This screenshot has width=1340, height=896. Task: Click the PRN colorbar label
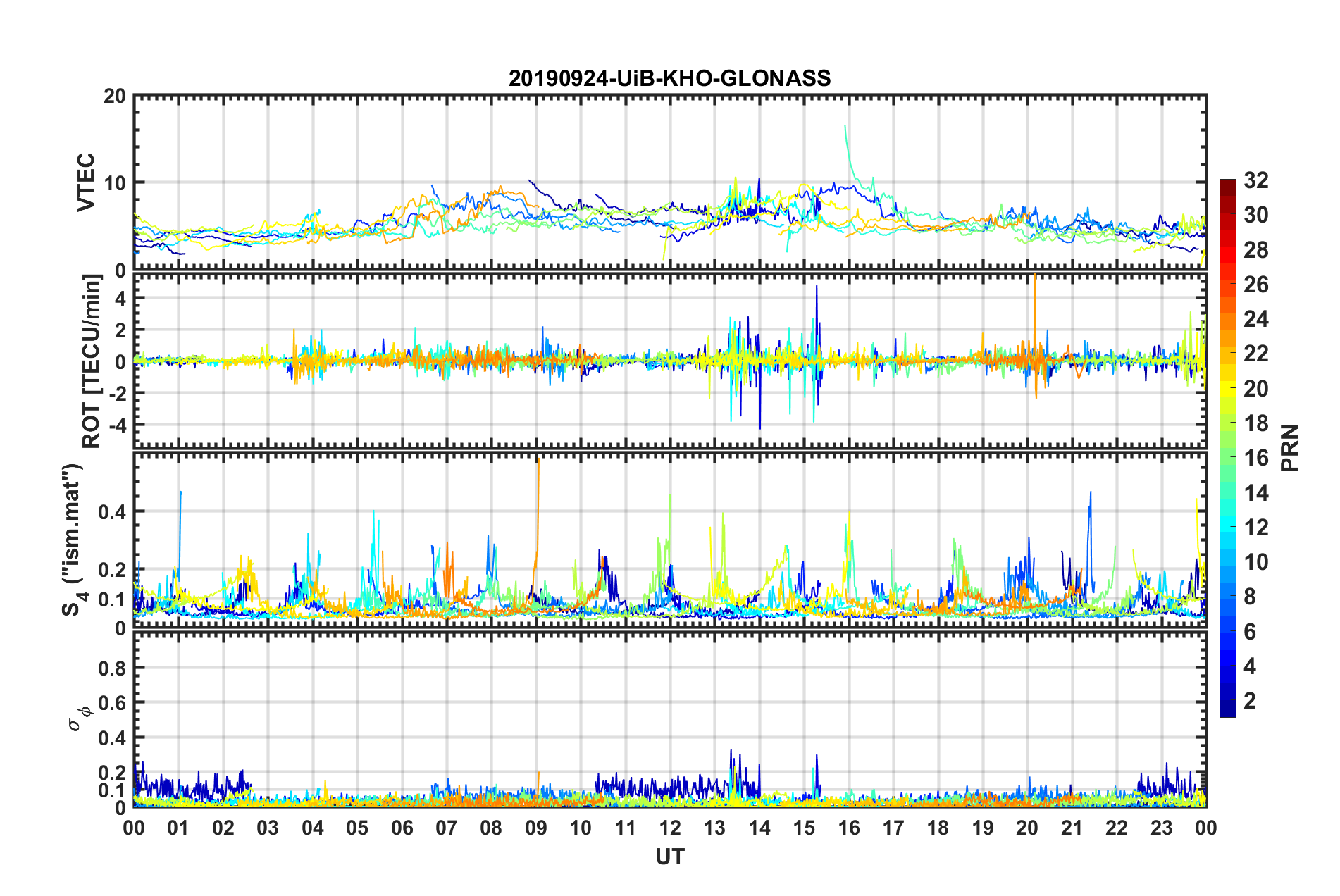click(x=1289, y=448)
